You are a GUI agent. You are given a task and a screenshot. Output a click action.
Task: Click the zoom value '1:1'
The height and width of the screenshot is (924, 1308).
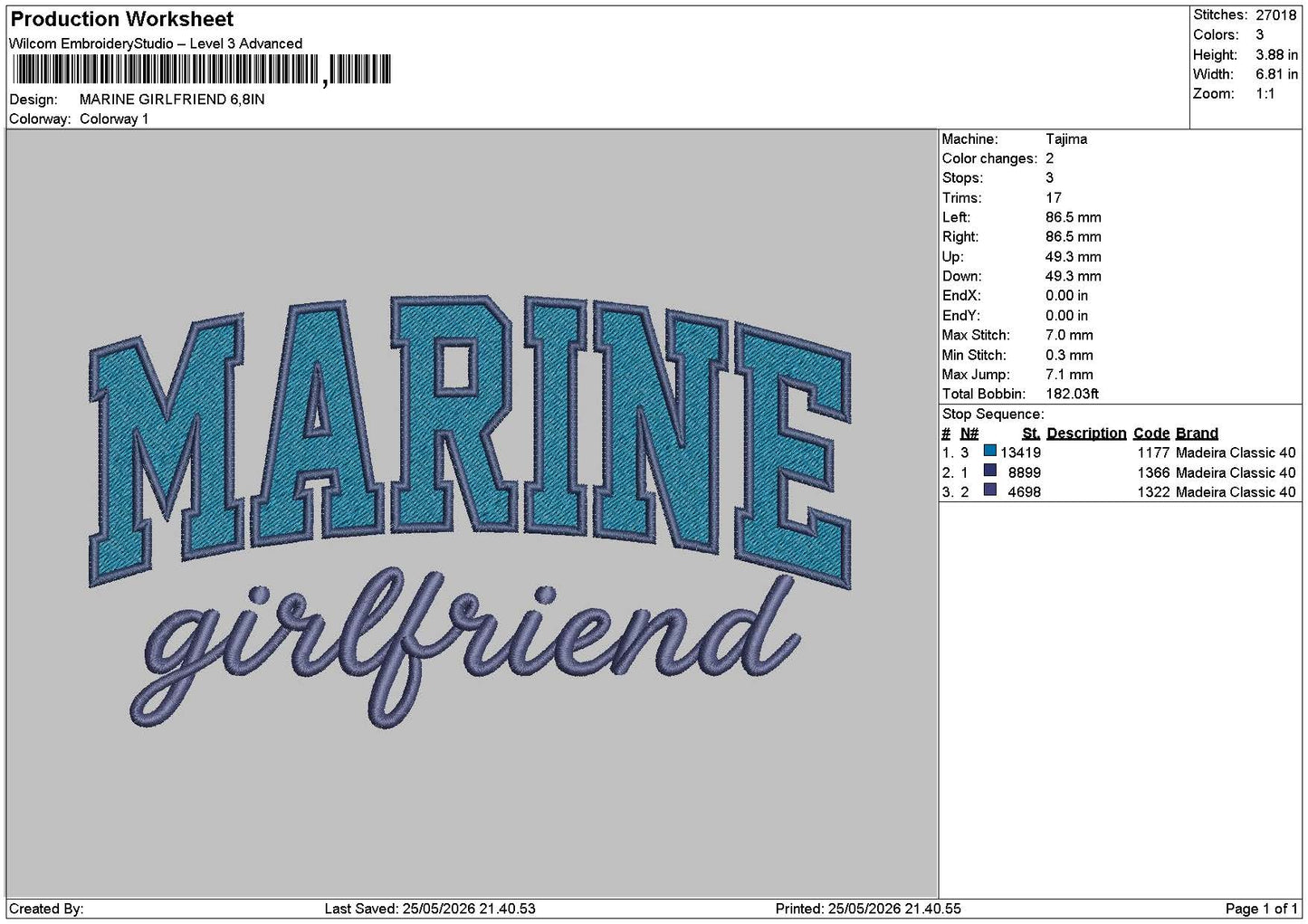[x=1265, y=94]
